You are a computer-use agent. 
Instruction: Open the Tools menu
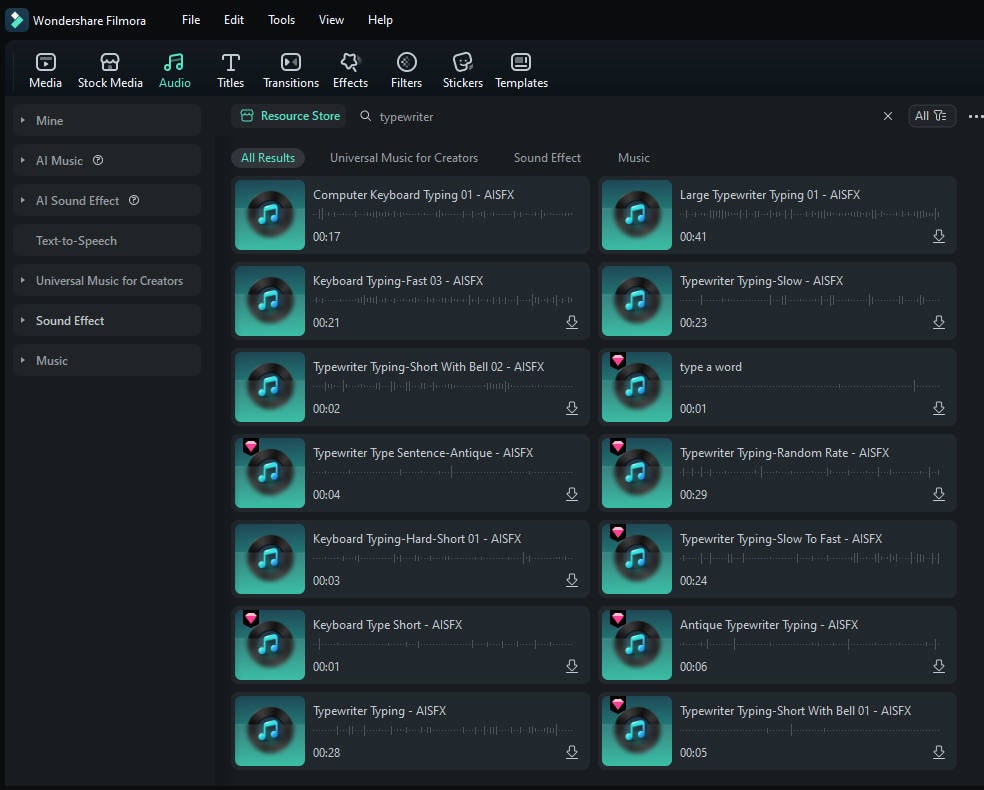281,20
